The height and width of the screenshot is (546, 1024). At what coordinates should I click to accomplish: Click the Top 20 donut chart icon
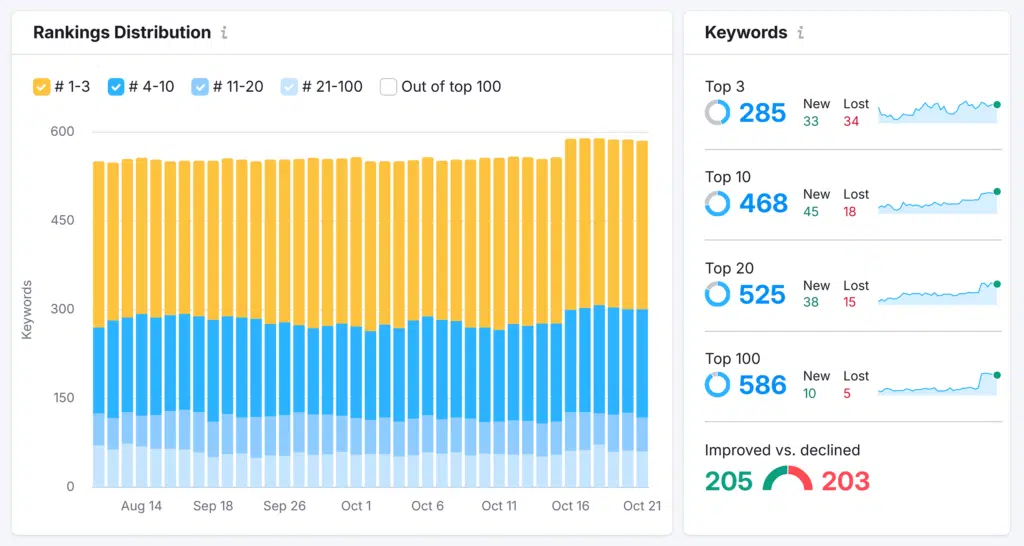click(717, 294)
